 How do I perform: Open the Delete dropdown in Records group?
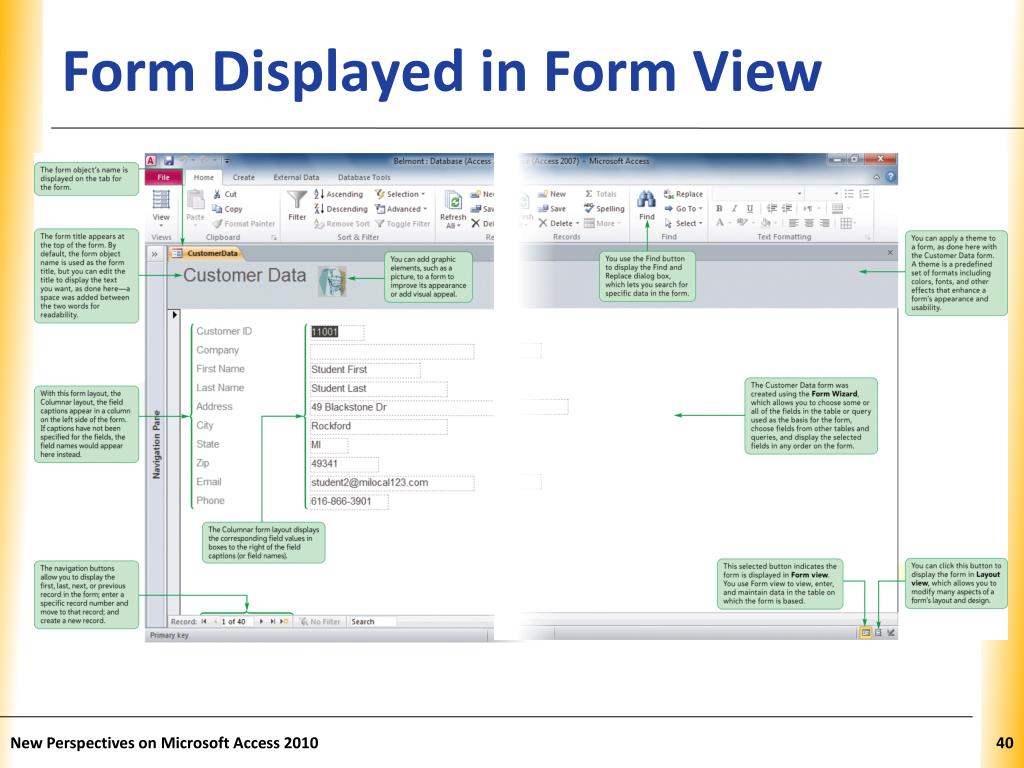(x=559, y=223)
